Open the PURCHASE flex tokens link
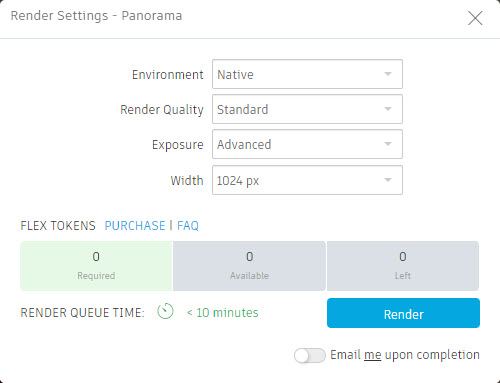500x383 pixels. click(x=135, y=226)
